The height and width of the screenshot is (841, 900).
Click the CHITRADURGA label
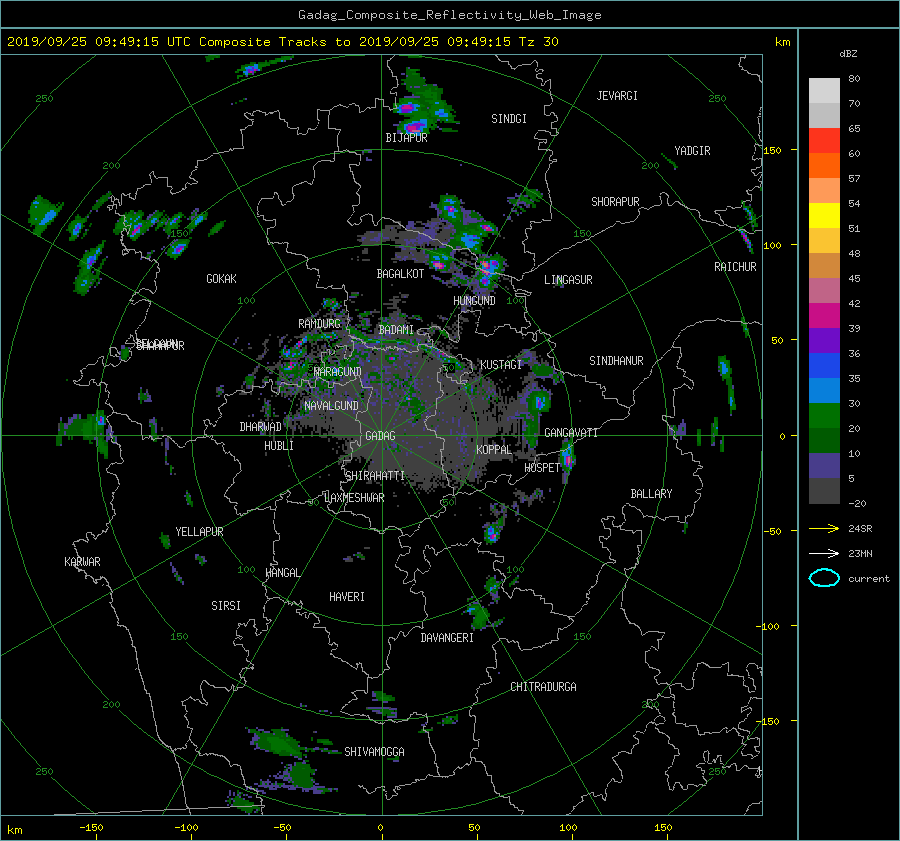click(543, 687)
